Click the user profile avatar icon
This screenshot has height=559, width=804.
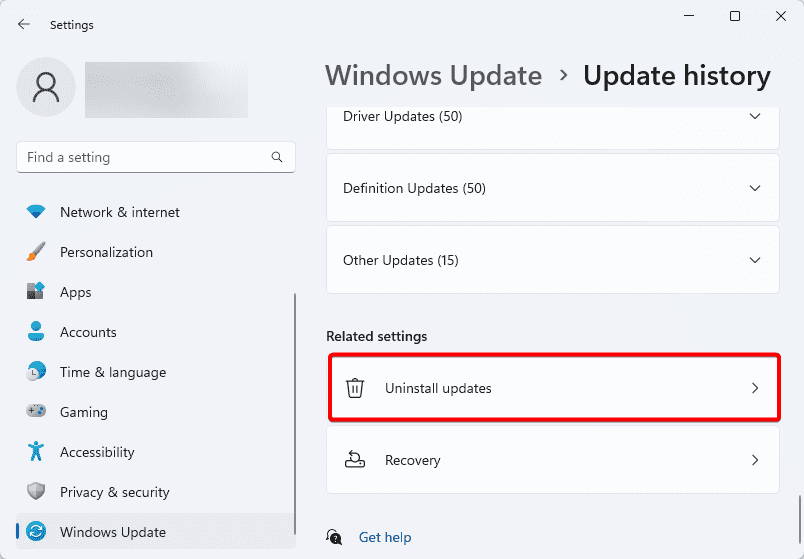pos(46,87)
